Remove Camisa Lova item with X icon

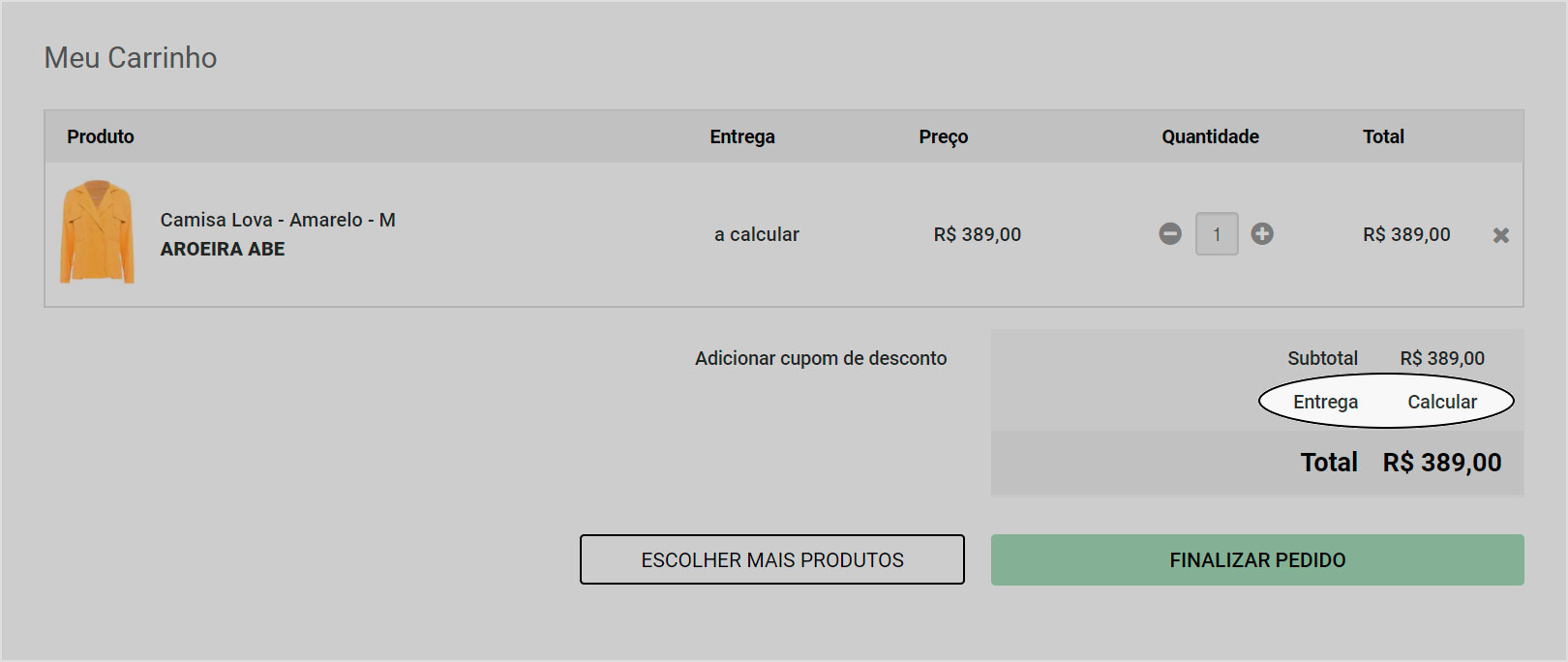pos(1501,235)
